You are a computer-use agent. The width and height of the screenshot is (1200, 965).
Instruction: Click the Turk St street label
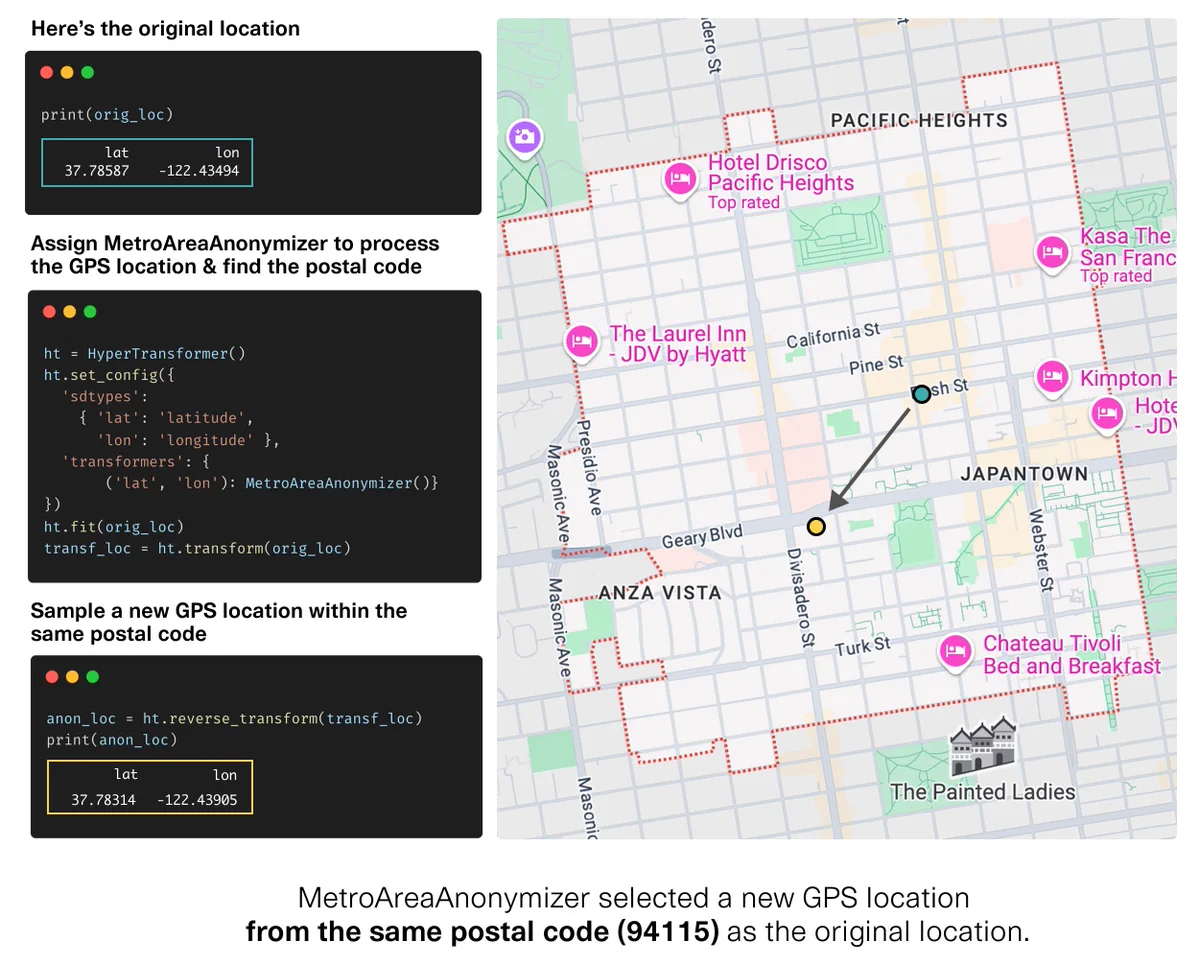pos(862,646)
